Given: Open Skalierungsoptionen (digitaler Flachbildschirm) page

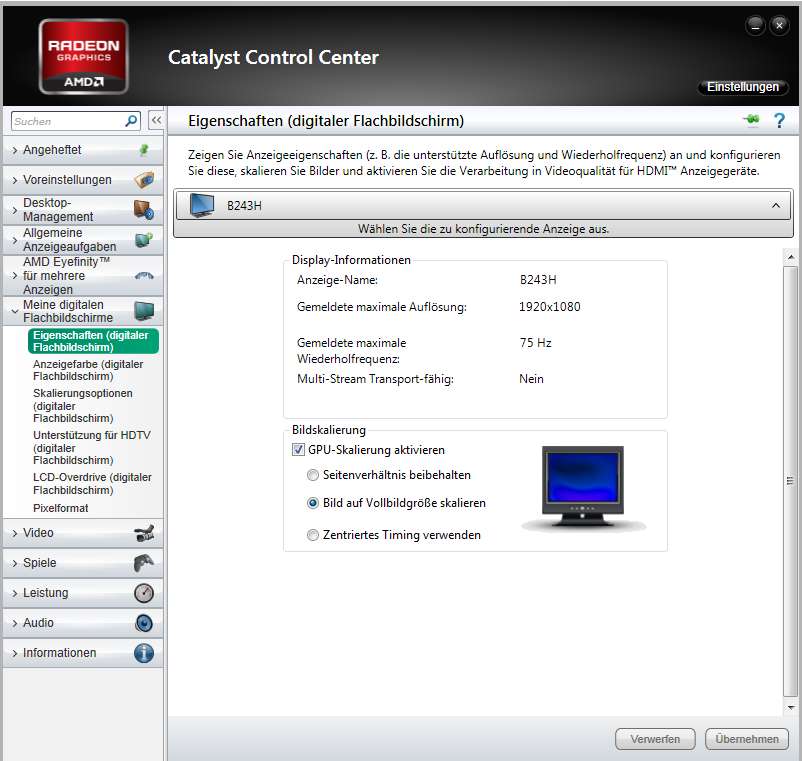Looking at the screenshot, I should [x=83, y=406].
